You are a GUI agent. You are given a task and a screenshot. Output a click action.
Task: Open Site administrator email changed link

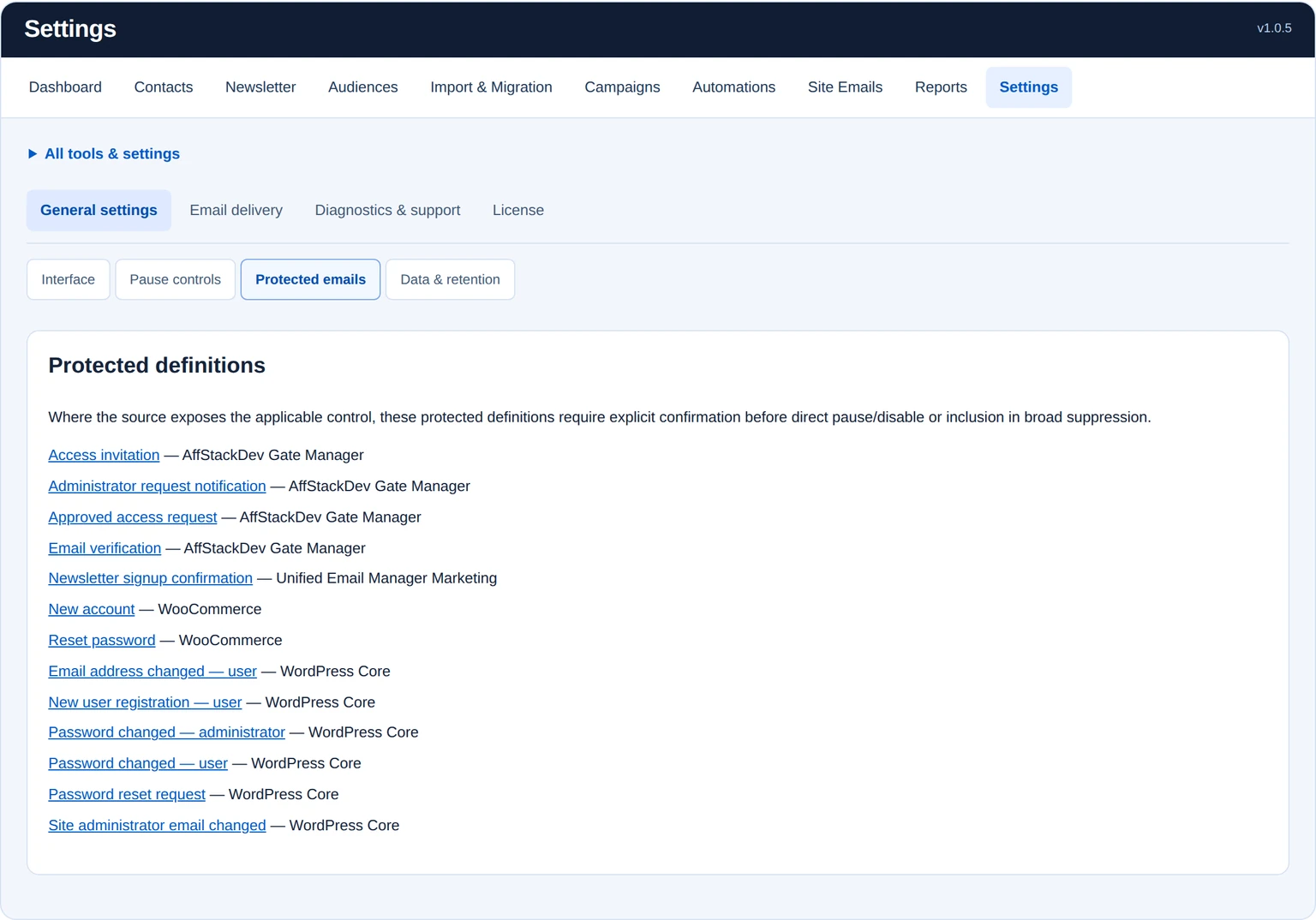pos(157,826)
